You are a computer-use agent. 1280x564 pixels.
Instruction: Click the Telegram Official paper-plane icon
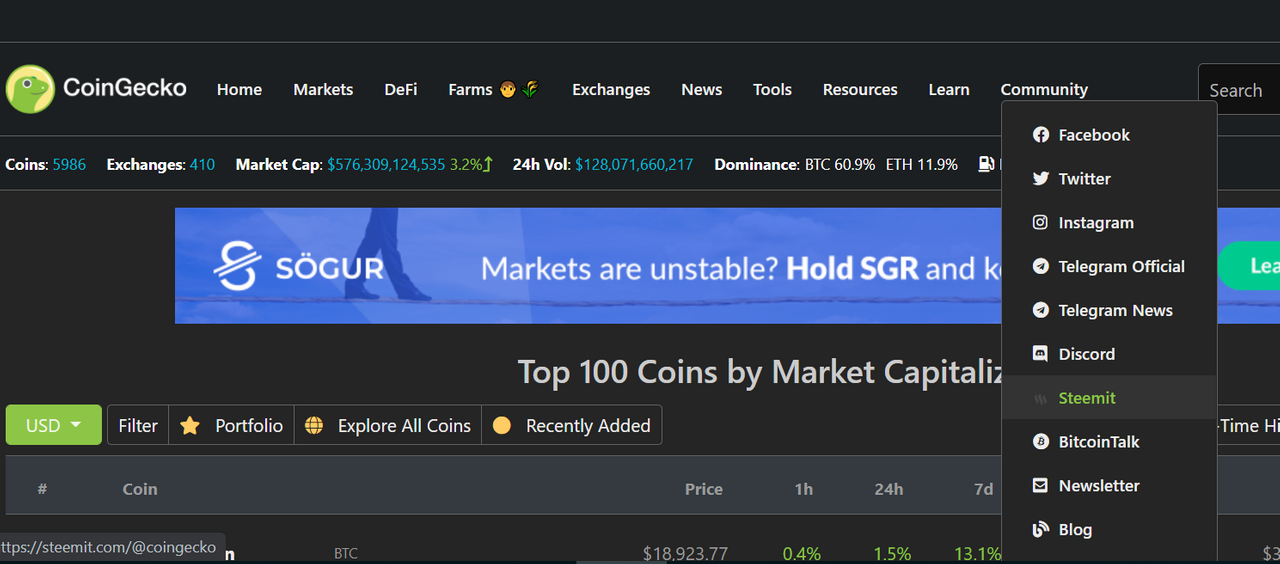(x=1041, y=267)
